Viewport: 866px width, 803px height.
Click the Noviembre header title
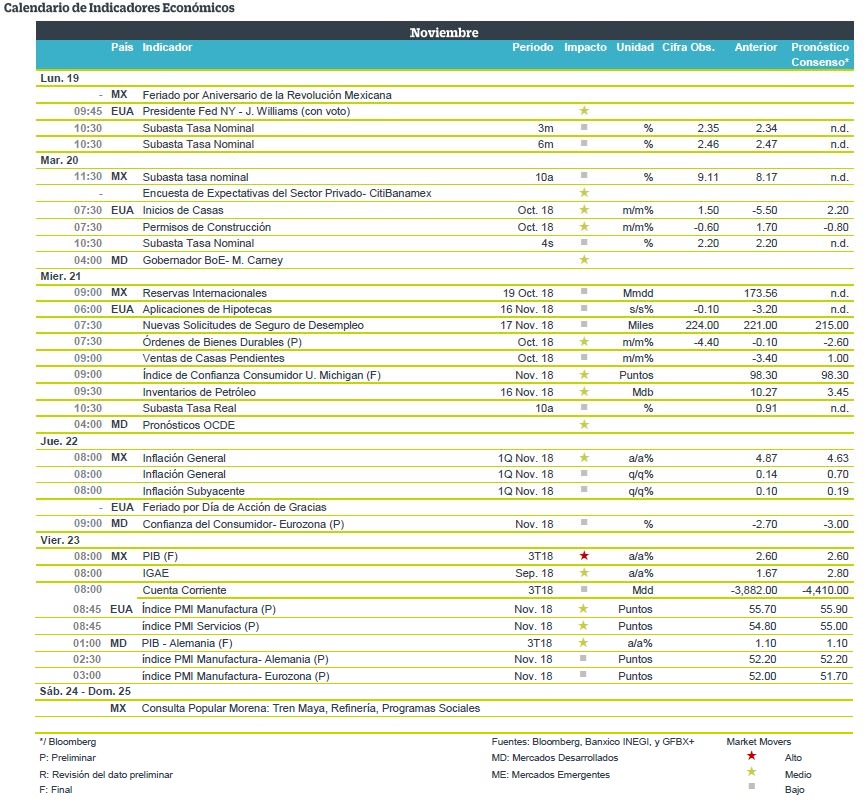[444, 33]
